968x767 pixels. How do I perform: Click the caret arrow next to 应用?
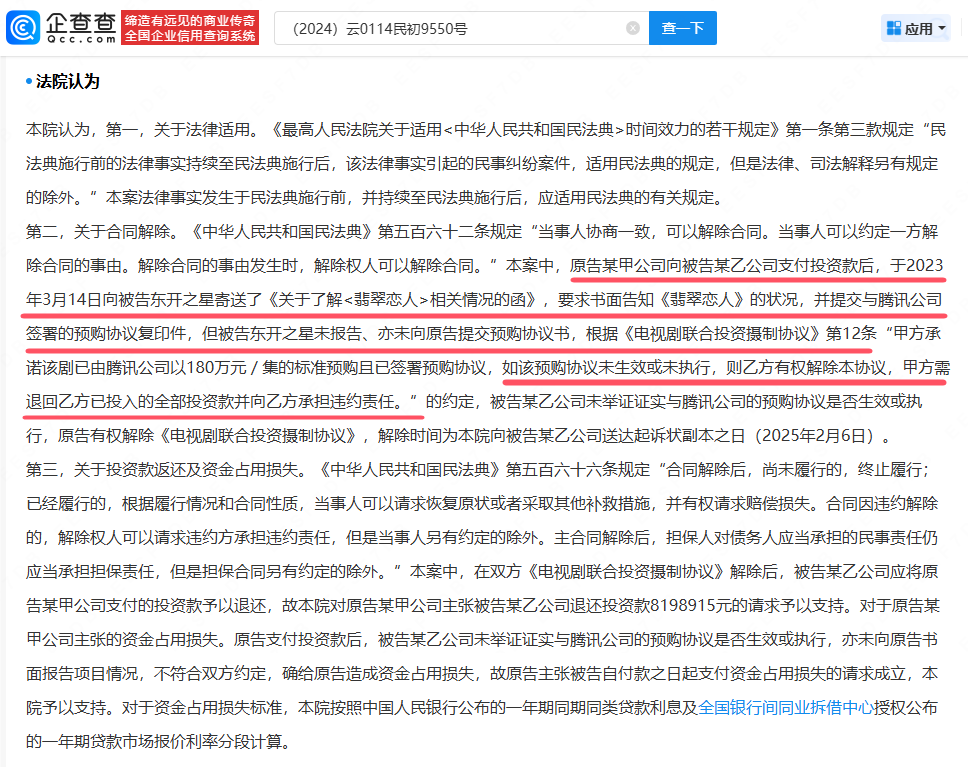point(942,30)
